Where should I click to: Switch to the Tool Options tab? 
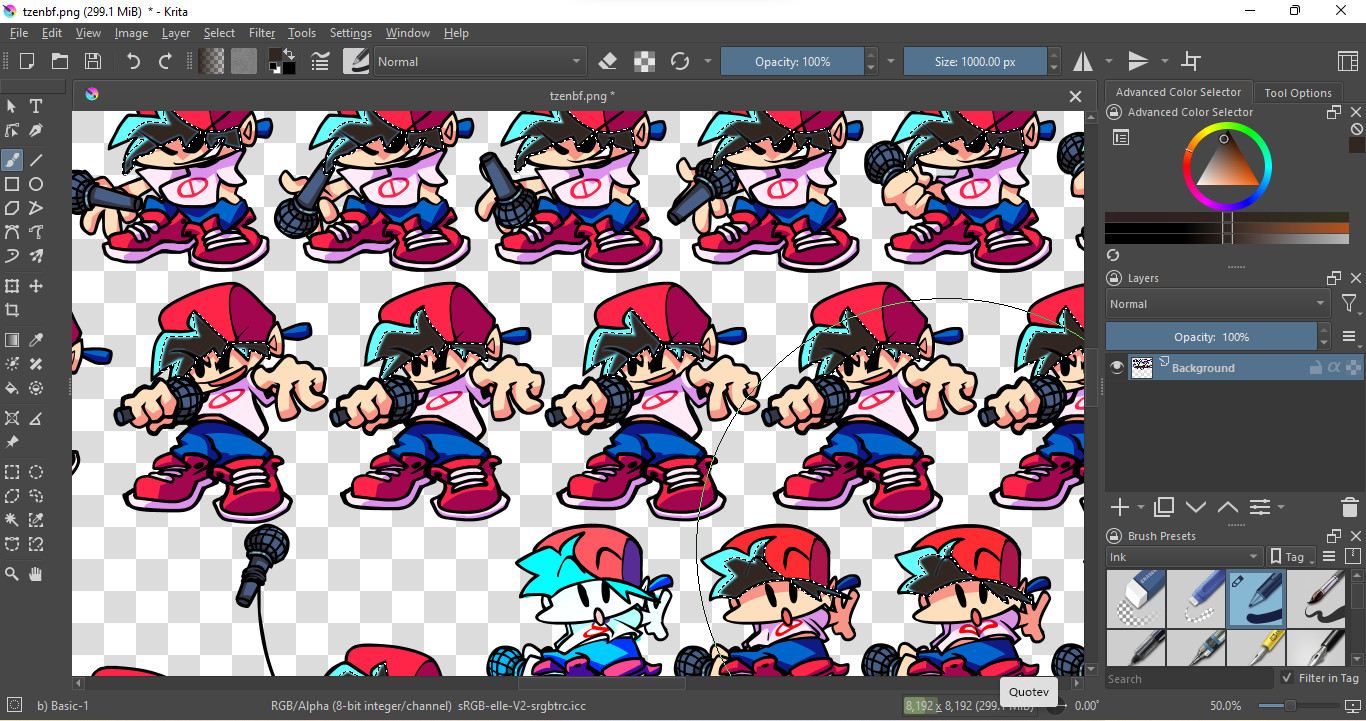1298,93
